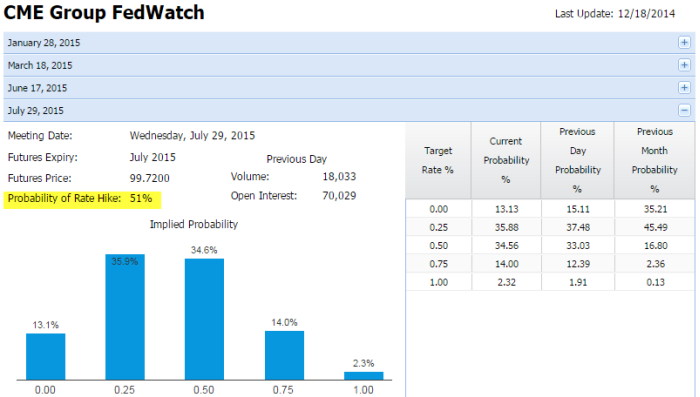Screen dimensions: 700x397
Task: Click the 0.75 target rate table cell
Action: pos(438,264)
